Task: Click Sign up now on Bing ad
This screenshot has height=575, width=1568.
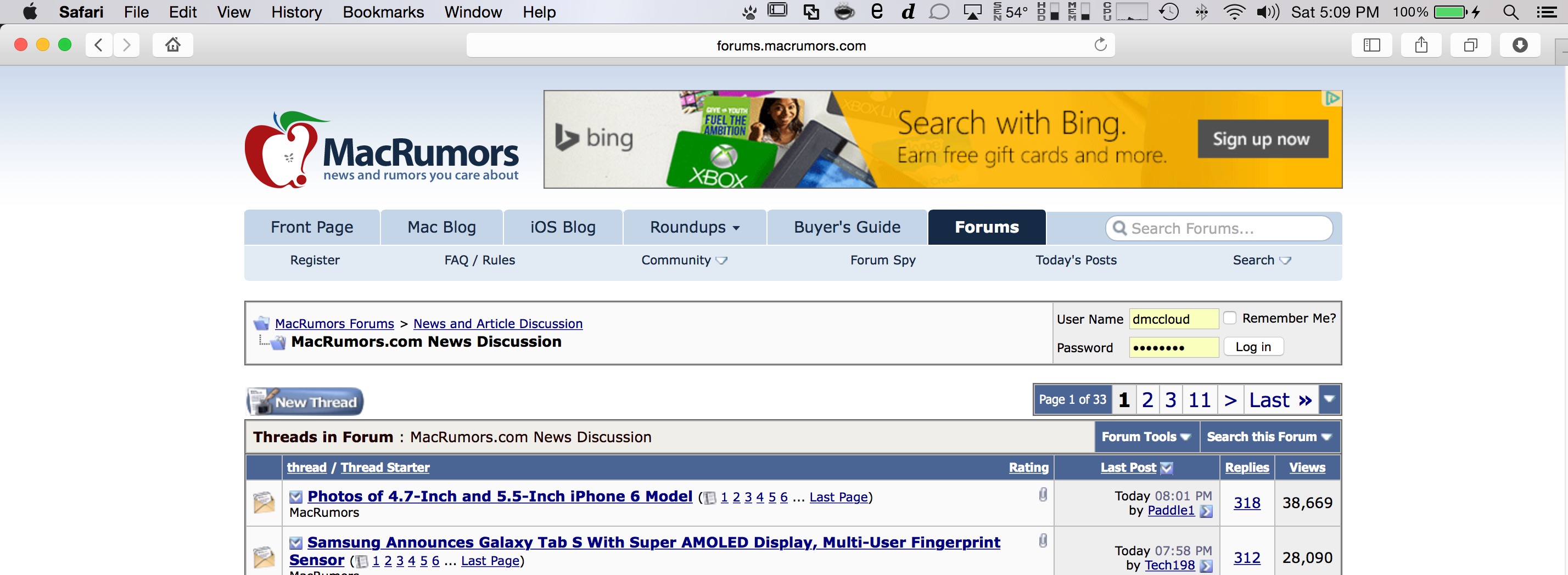Action: coord(1262,139)
